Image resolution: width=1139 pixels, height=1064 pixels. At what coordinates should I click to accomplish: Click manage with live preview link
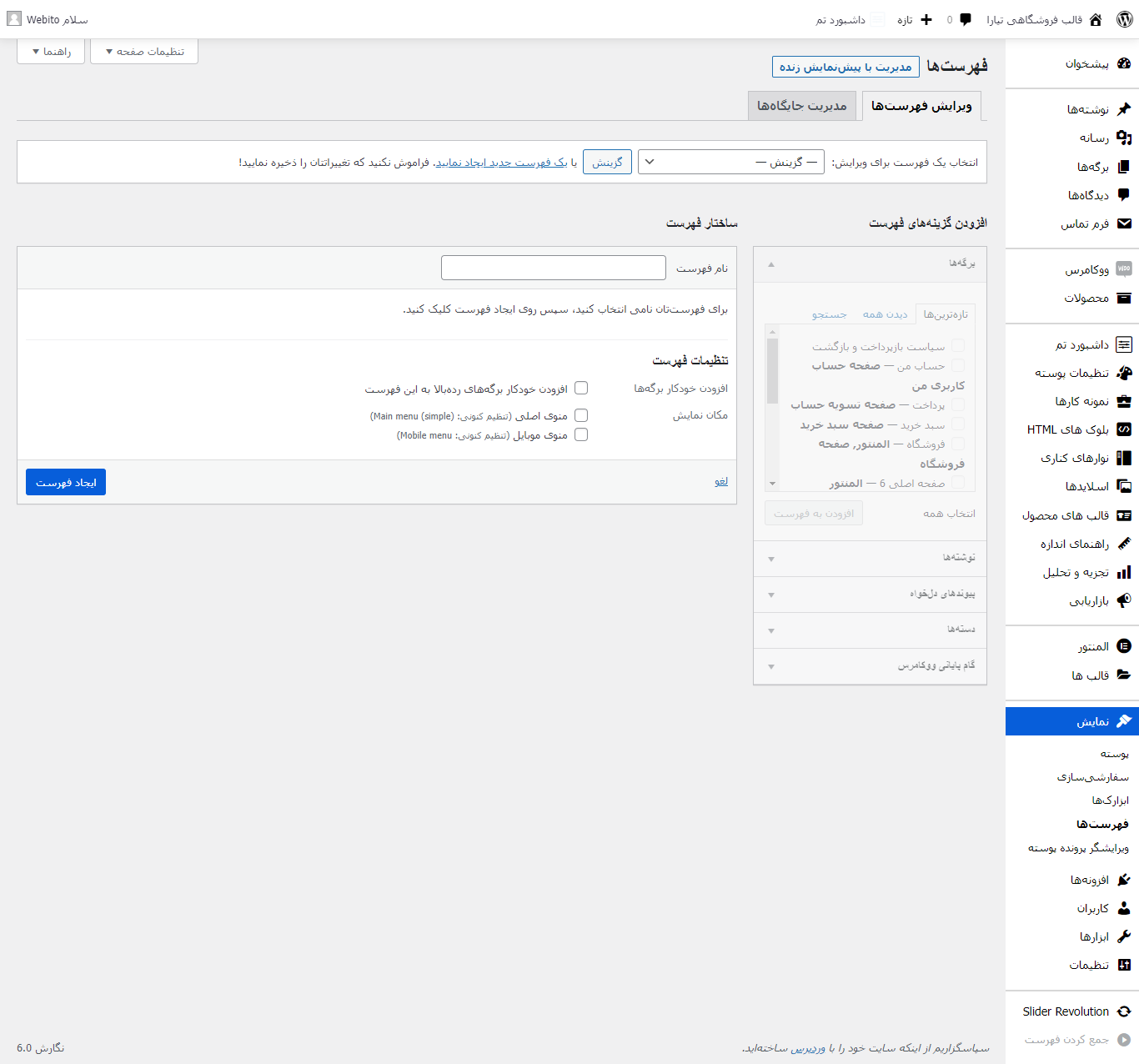coord(845,67)
